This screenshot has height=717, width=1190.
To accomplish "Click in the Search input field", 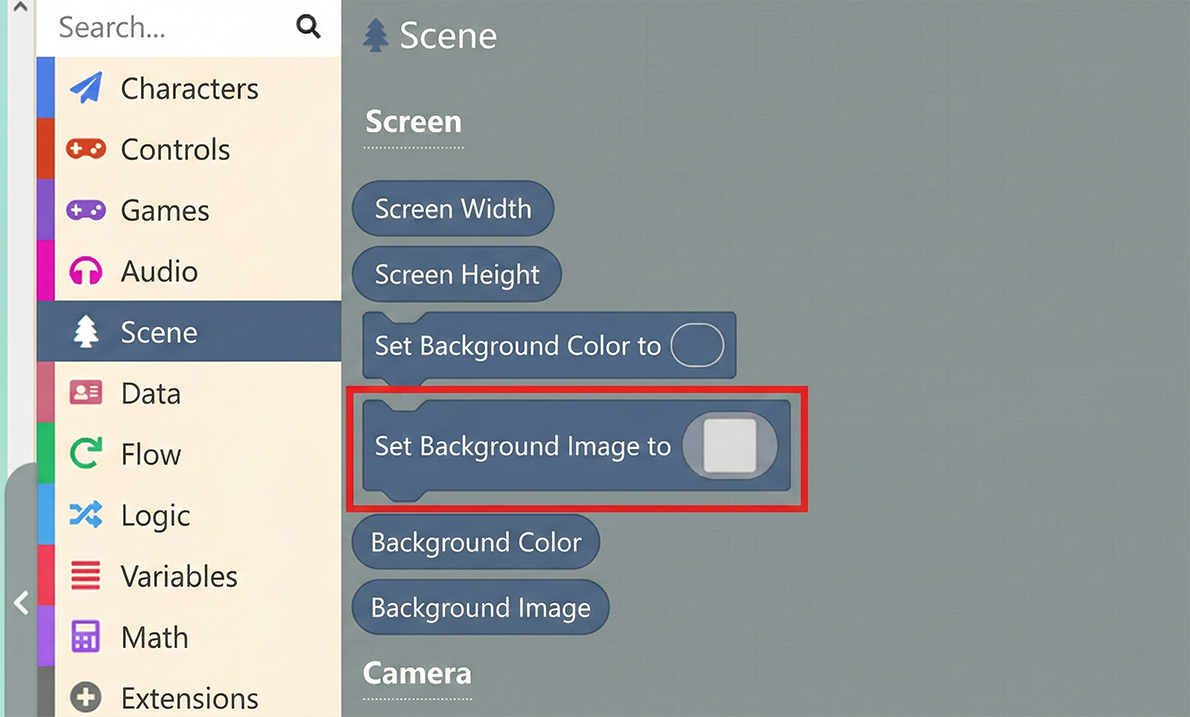I will (x=170, y=27).
